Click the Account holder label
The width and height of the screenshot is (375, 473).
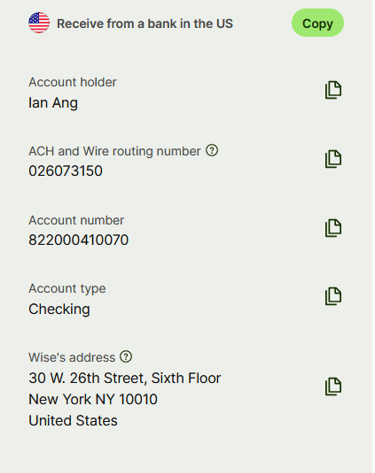(72, 82)
